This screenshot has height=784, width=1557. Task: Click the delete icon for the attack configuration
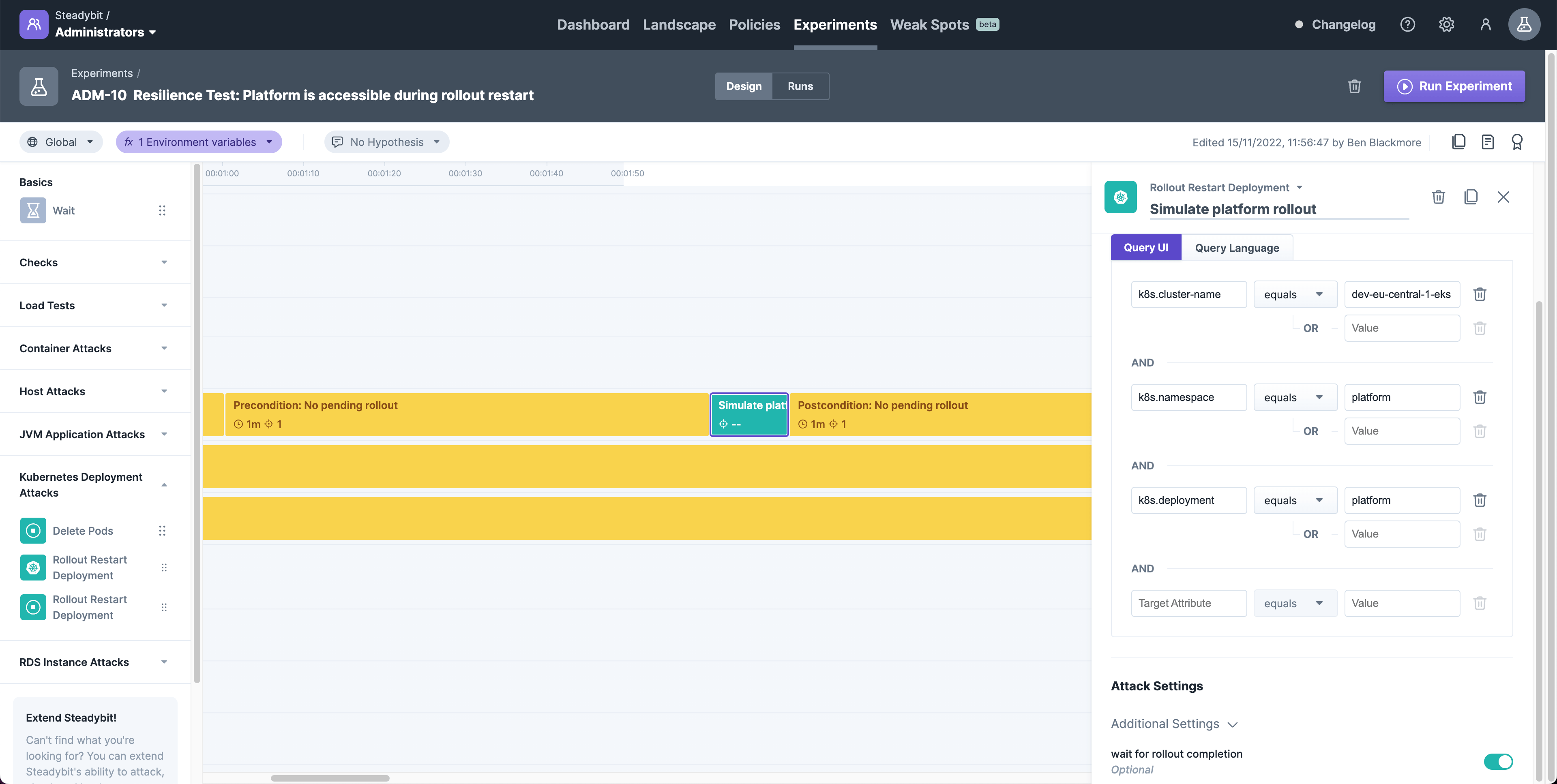[x=1438, y=197]
